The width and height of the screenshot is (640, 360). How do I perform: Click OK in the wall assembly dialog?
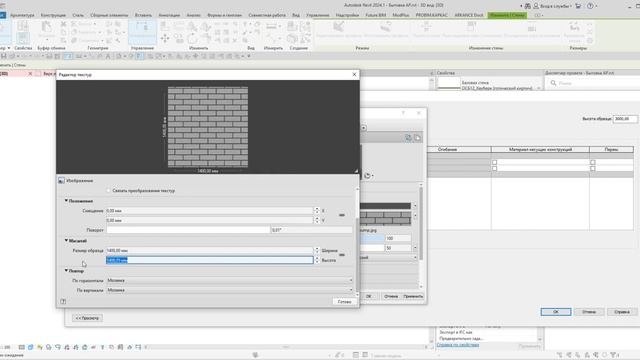[x=556, y=312]
